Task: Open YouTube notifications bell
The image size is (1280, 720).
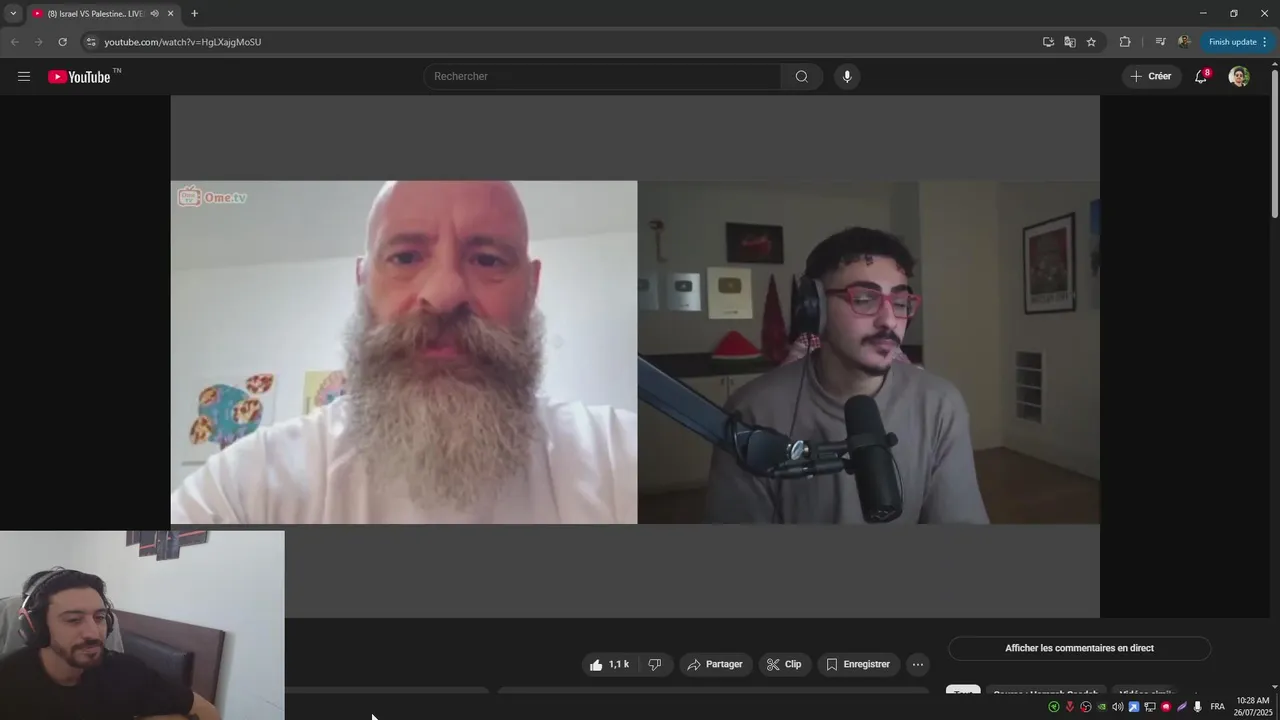Action: (x=1201, y=76)
